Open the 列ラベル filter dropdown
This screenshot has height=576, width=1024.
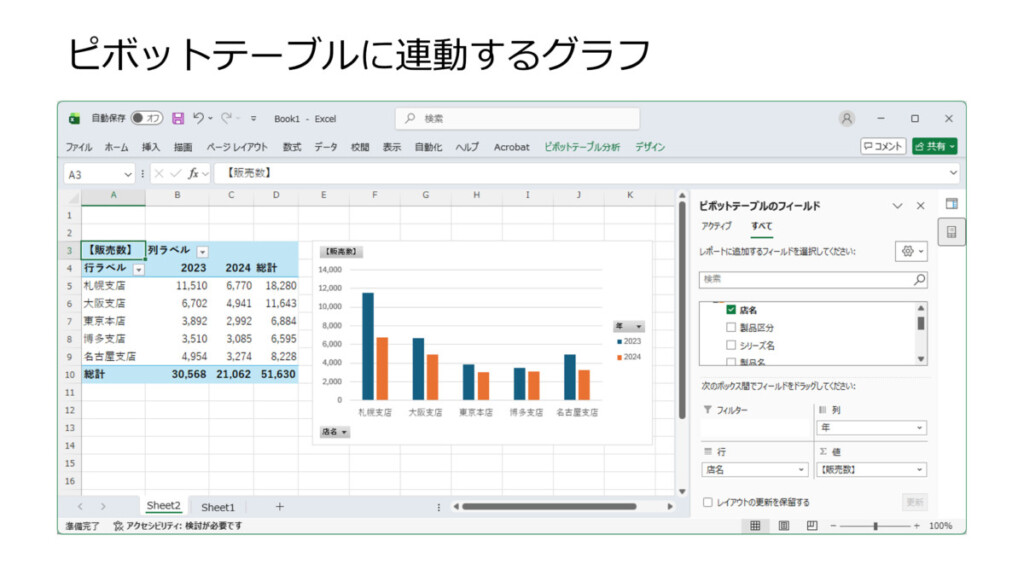(x=203, y=251)
